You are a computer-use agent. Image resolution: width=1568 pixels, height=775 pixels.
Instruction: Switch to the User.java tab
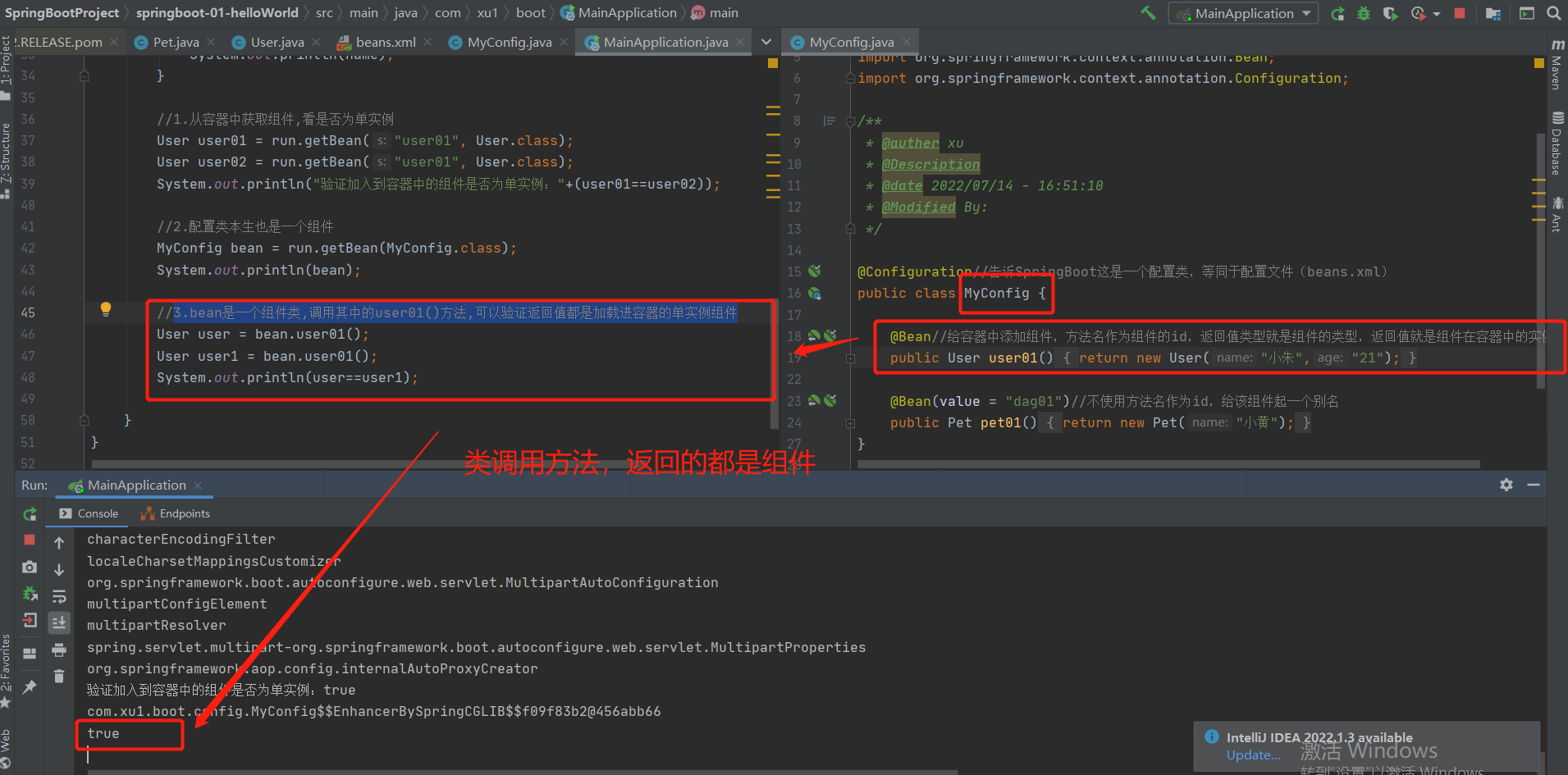tap(277, 42)
